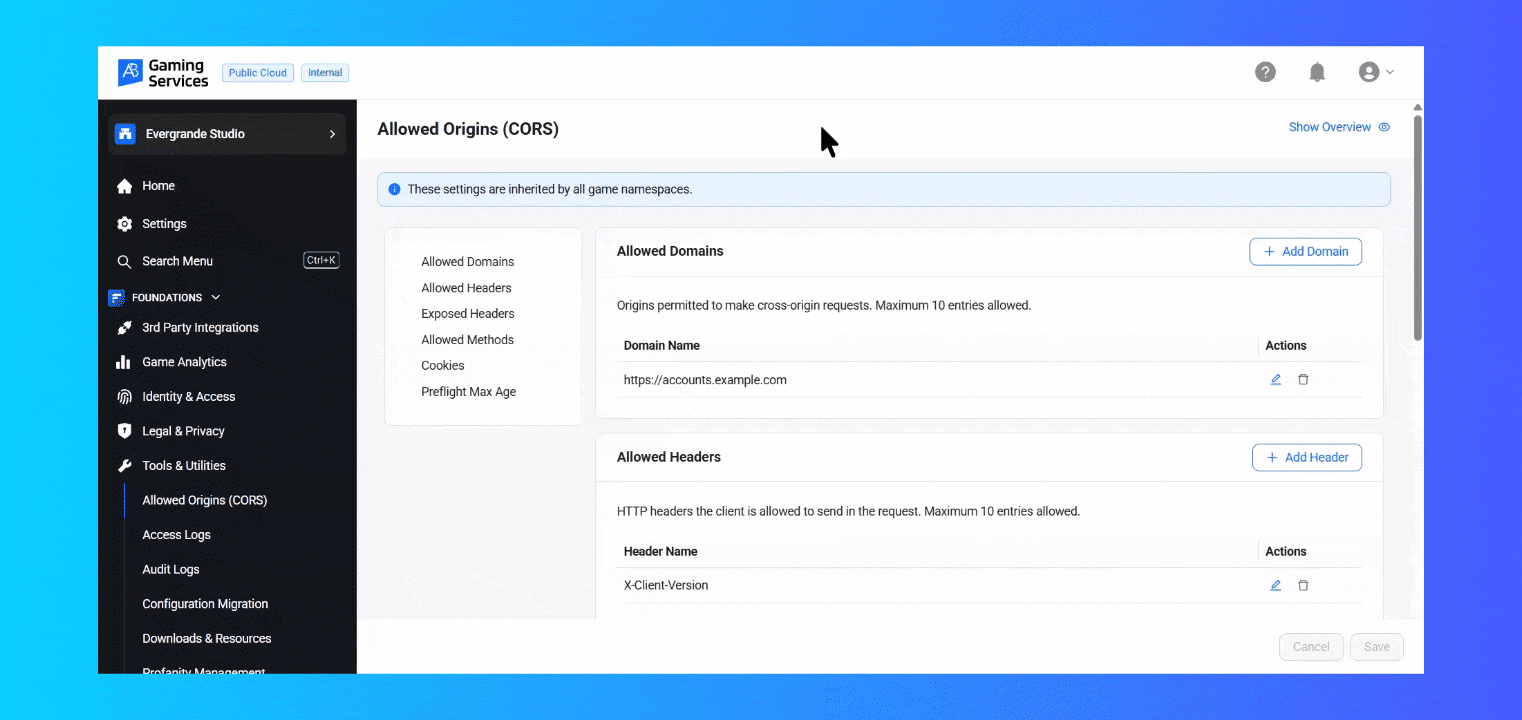1522x720 pixels.
Task: Click the Public Cloud badge
Action: click(x=258, y=73)
